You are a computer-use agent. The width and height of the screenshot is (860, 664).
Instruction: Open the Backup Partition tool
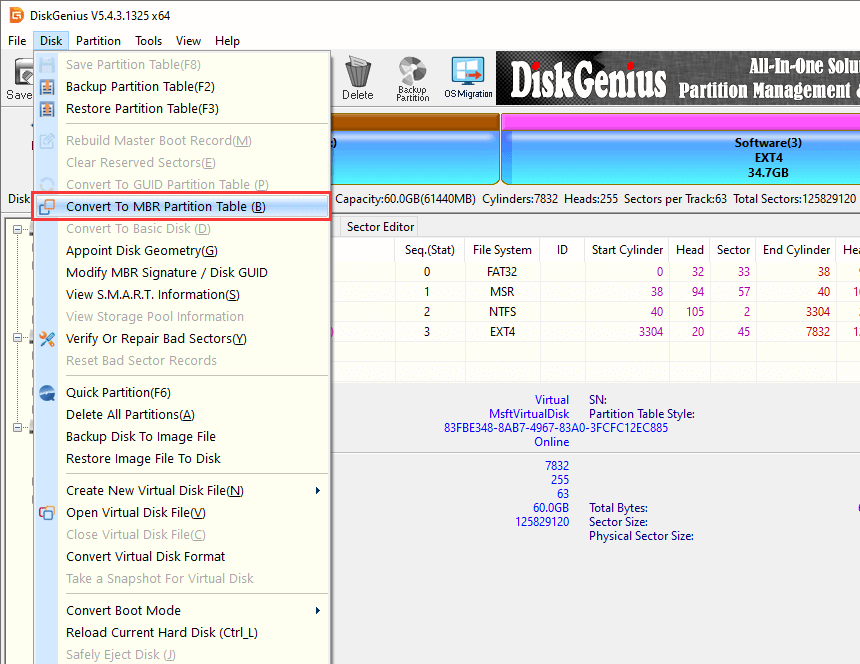click(x=412, y=77)
